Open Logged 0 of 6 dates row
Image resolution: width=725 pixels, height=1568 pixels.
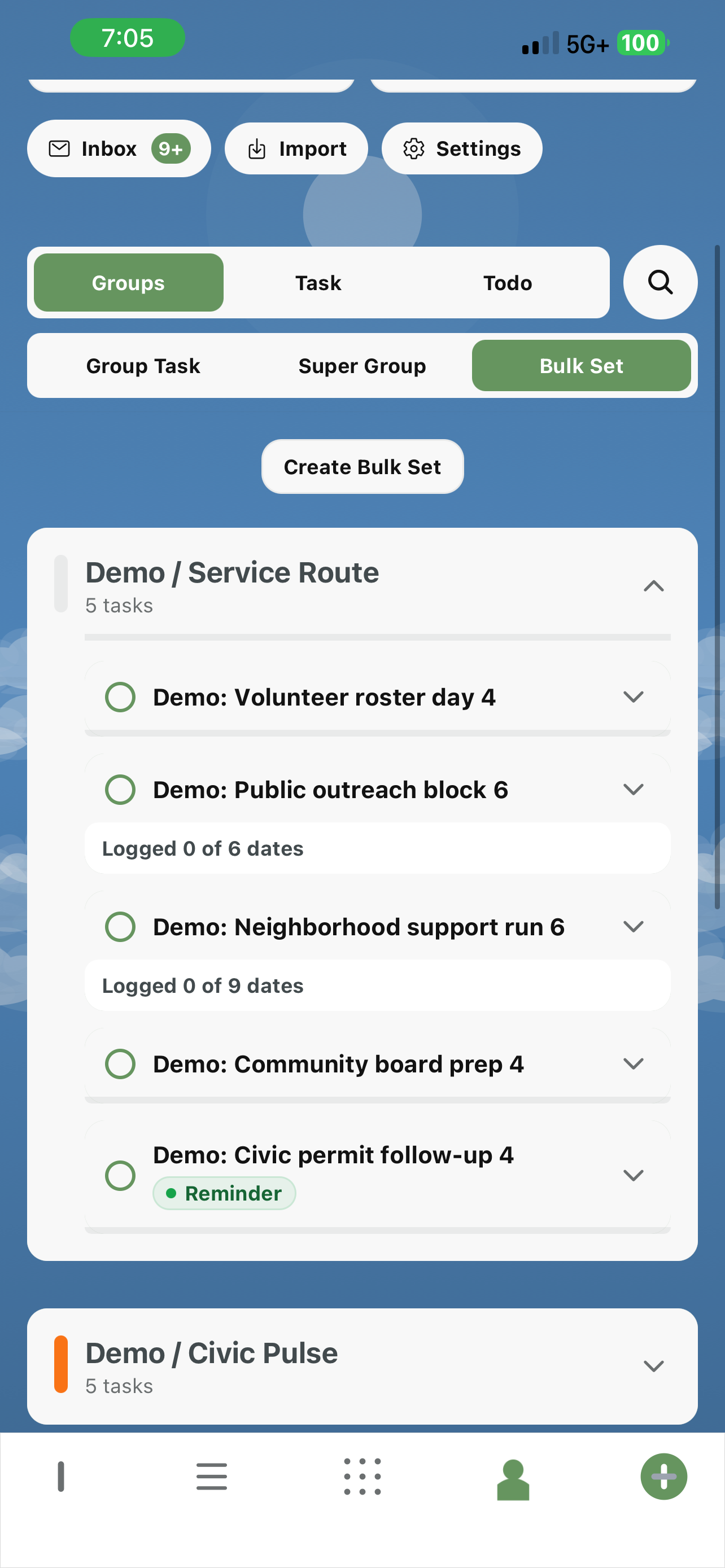(377, 848)
